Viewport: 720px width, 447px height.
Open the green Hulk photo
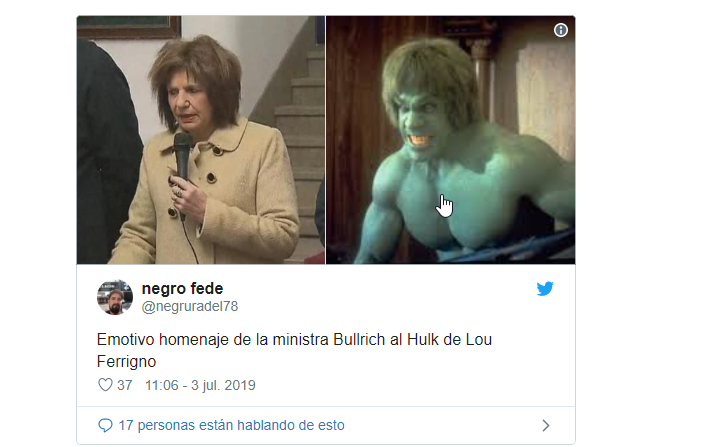click(x=450, y=140)
